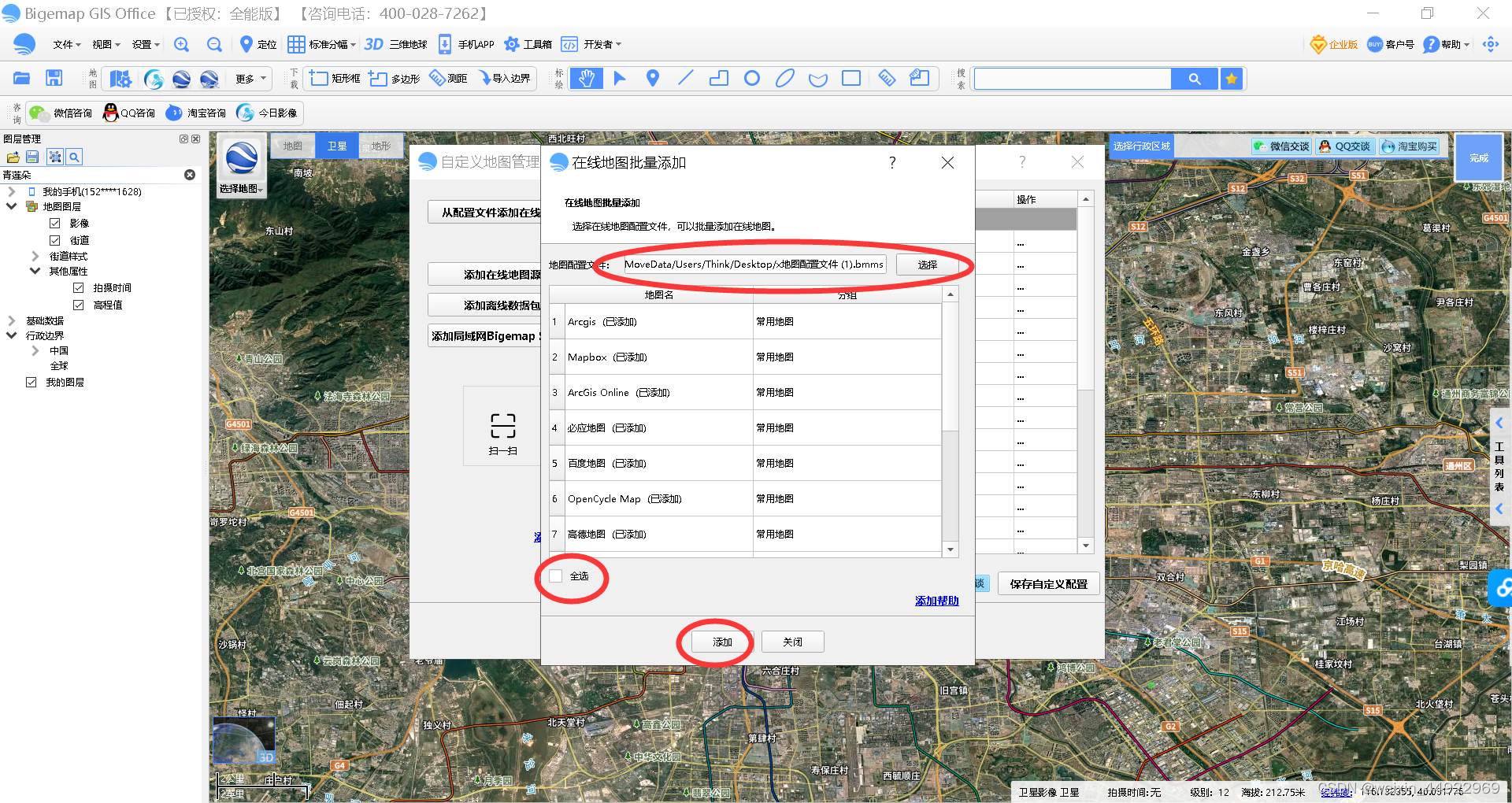Click the map list vertical scrollbar in batch dialog
Screen dimensions: 1512x803
click(951, 422)
